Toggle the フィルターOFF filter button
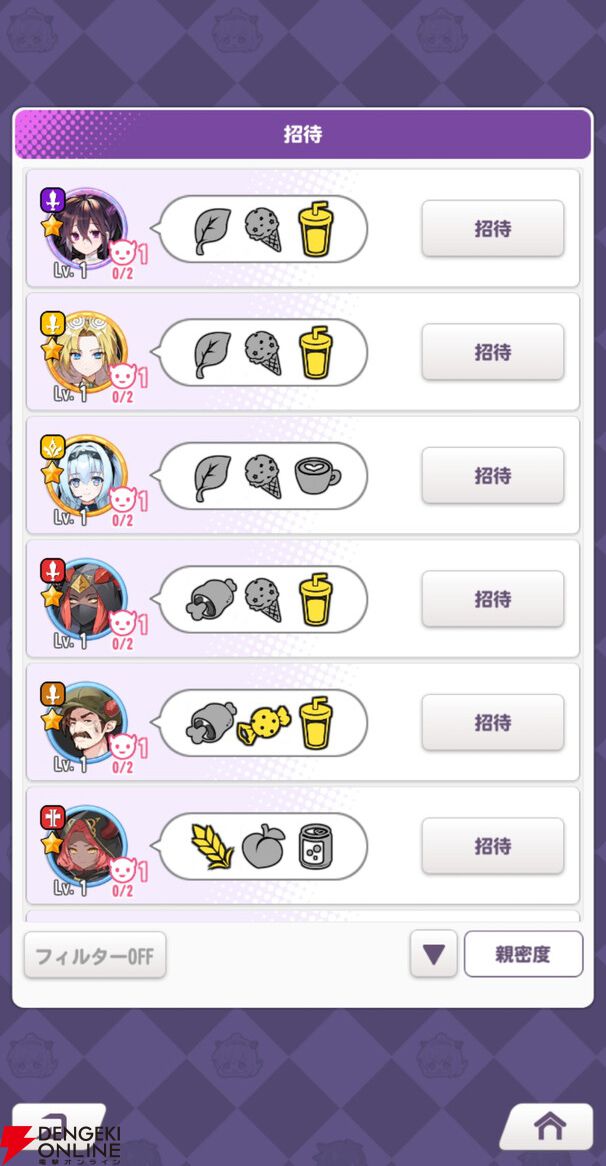The width and height of the screenshot is (606, 1166). [95, 955]
